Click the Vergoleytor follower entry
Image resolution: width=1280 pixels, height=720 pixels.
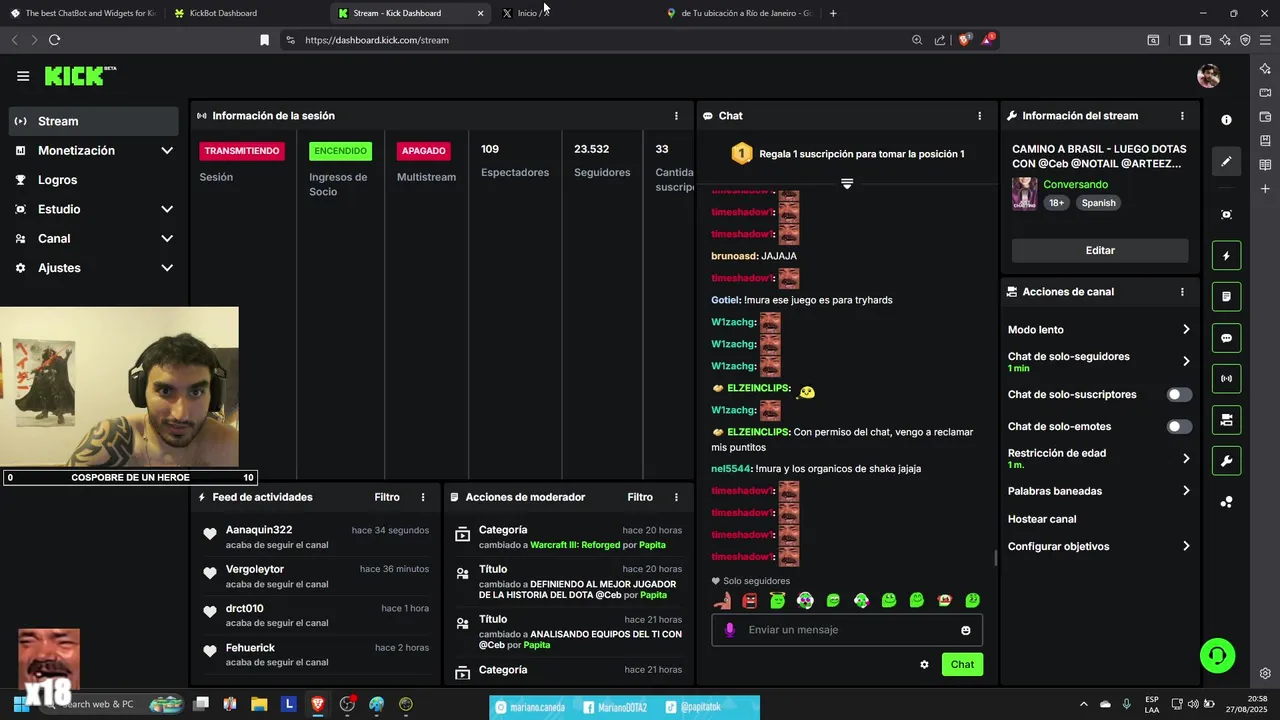[317, 576]
